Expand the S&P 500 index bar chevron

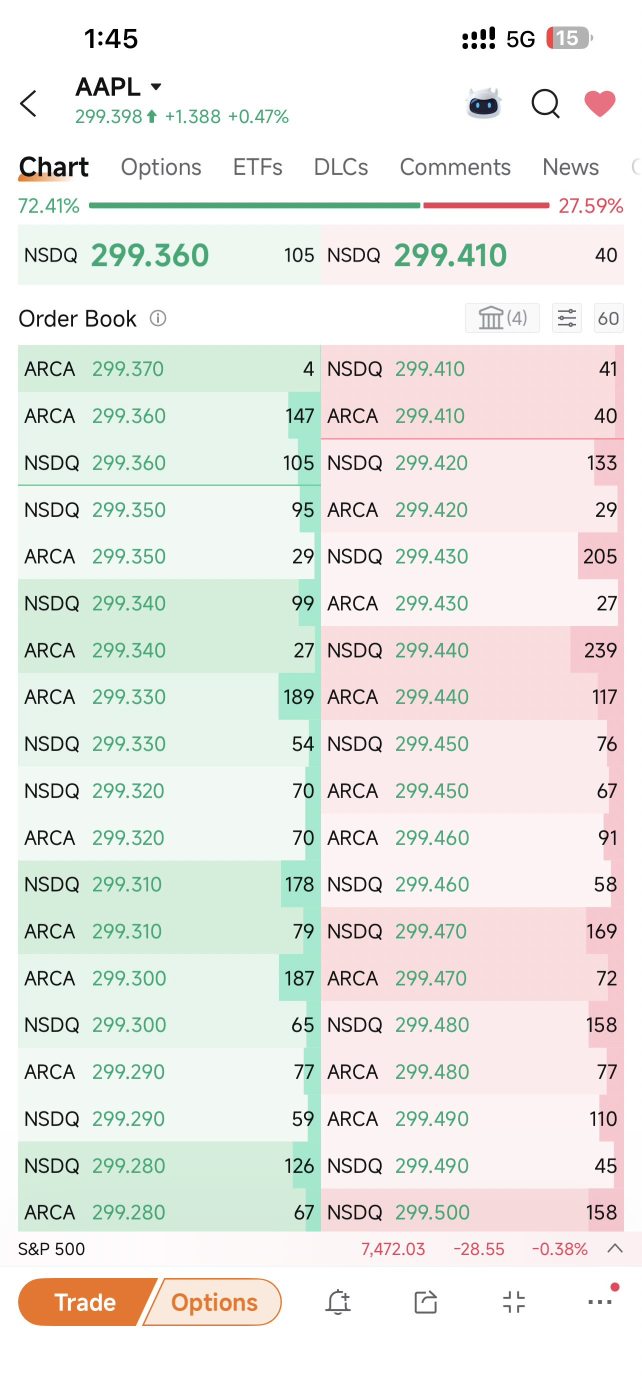coord(615,1248)
